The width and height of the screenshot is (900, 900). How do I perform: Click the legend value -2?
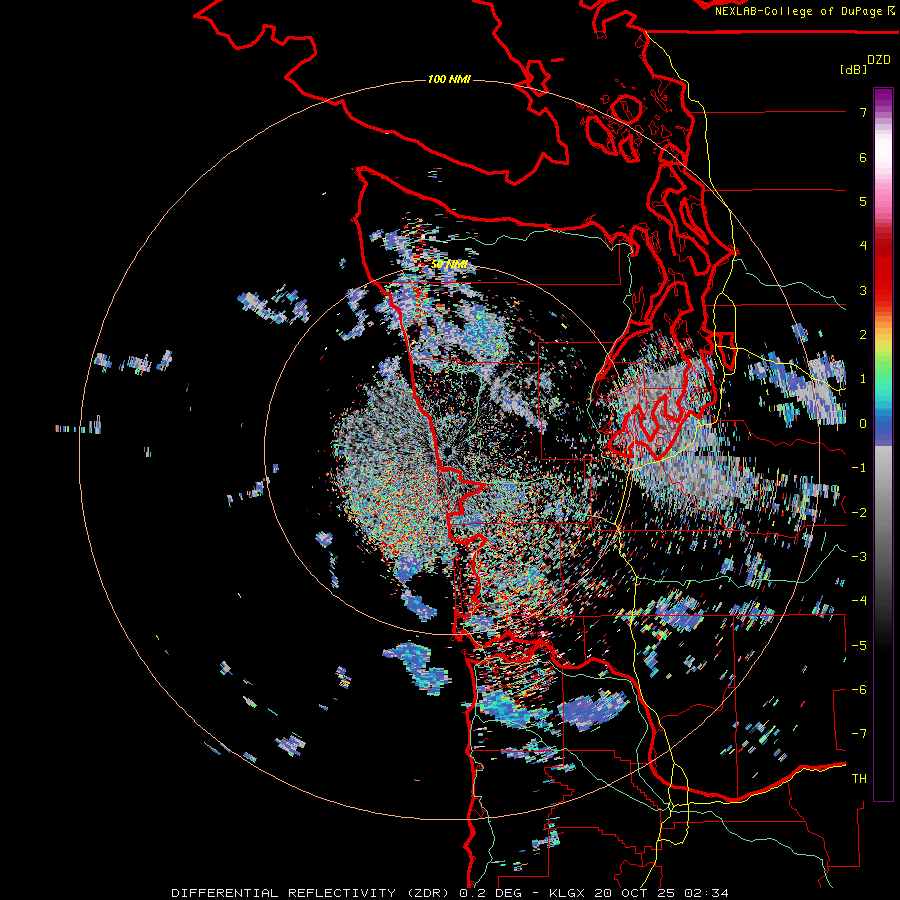coord(859,513)
